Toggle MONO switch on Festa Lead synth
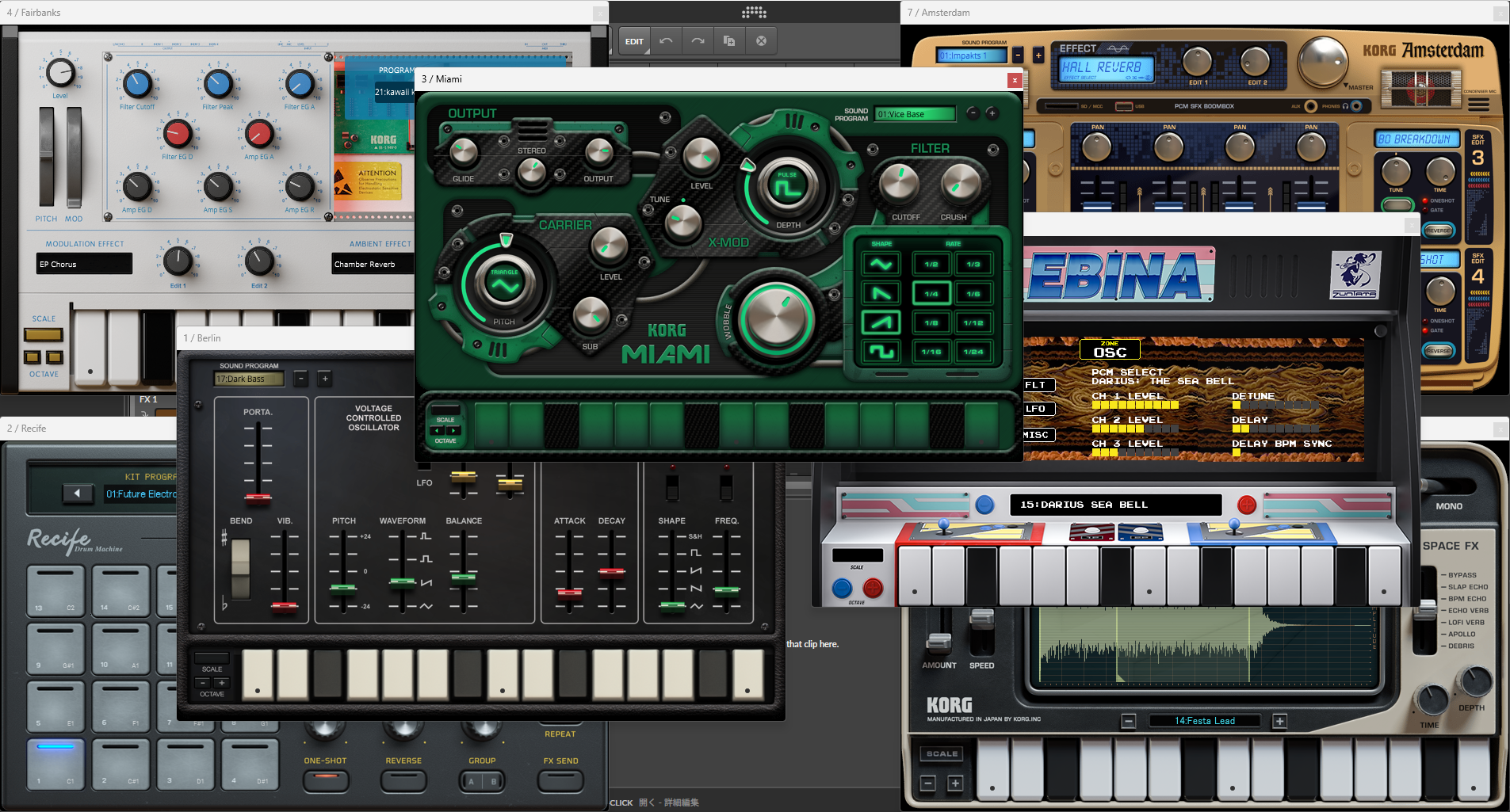Screen dimensions: 1510x812 pos(1449,506)
